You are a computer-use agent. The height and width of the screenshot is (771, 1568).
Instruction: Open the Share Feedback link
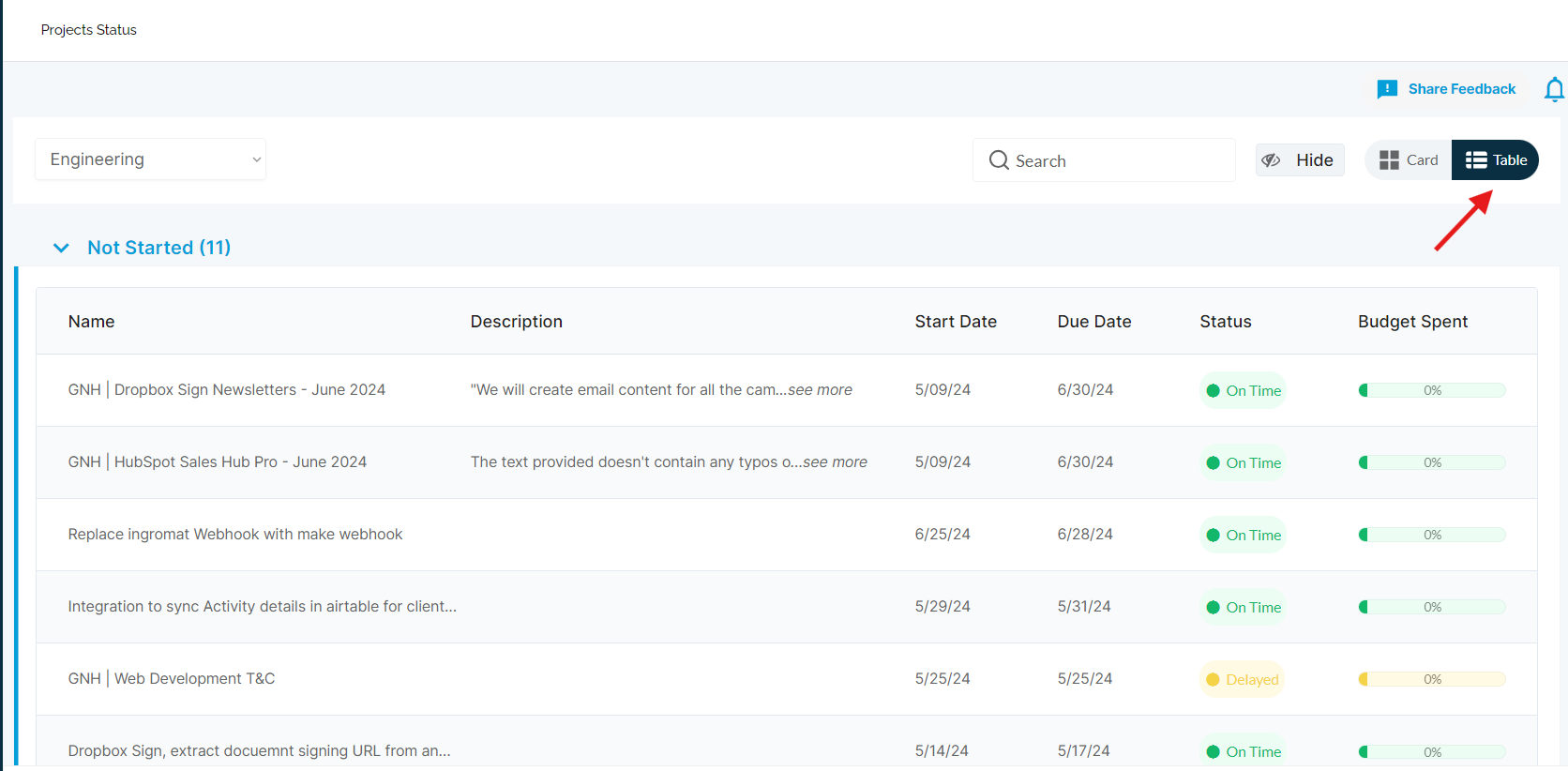pyautogui.click(x=1461, y=89)
